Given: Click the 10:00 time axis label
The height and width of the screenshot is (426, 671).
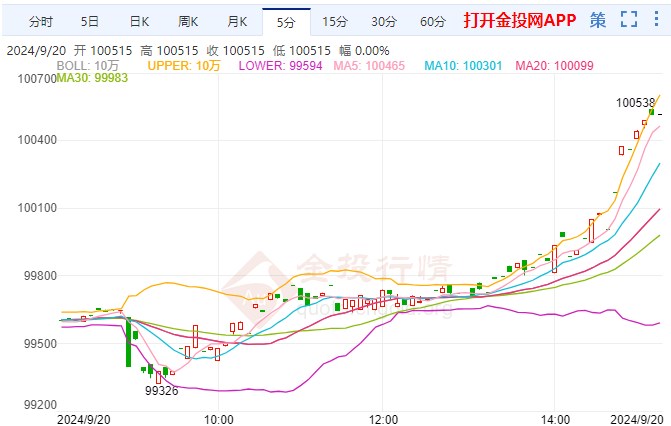Looking at the screenshot, I should click(219, 419).
